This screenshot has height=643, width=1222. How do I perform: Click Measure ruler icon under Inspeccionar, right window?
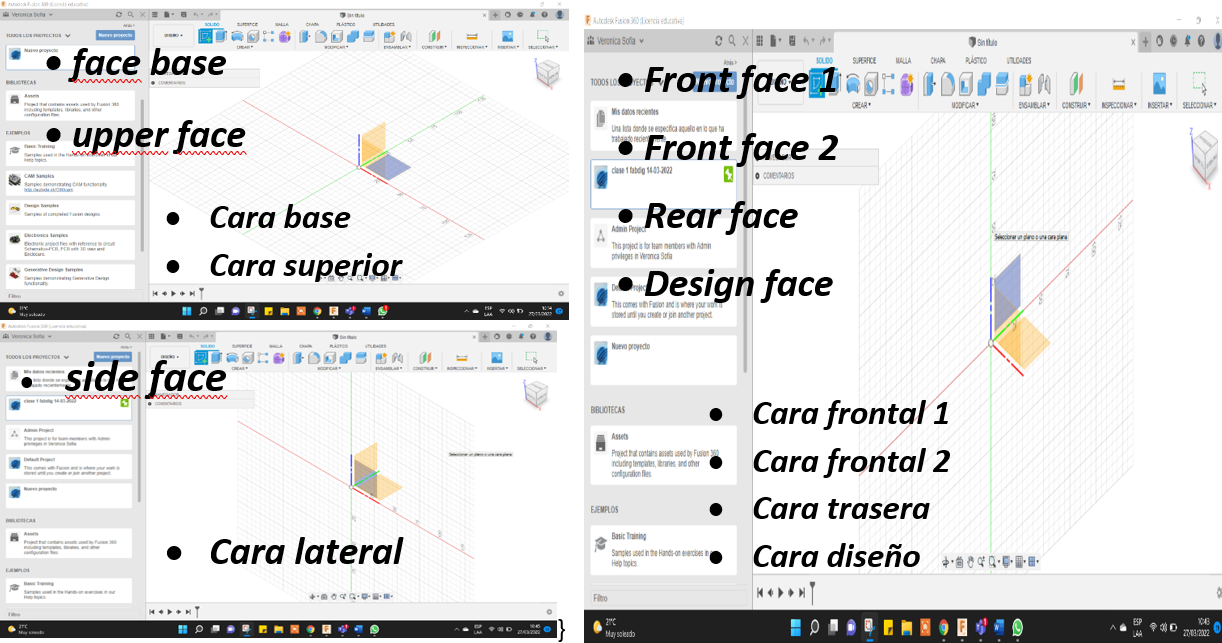coord(1119,84)
